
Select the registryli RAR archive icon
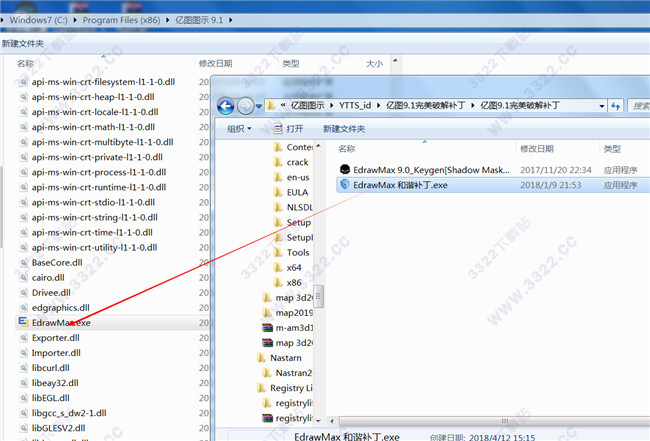click(267, 418)
